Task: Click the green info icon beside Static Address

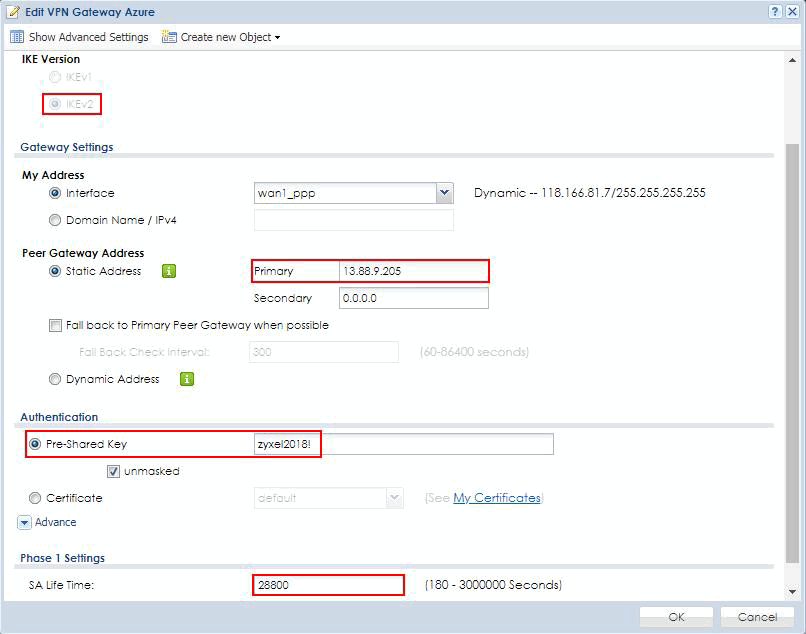Action: pyautogui.click(x=169, y=271)
